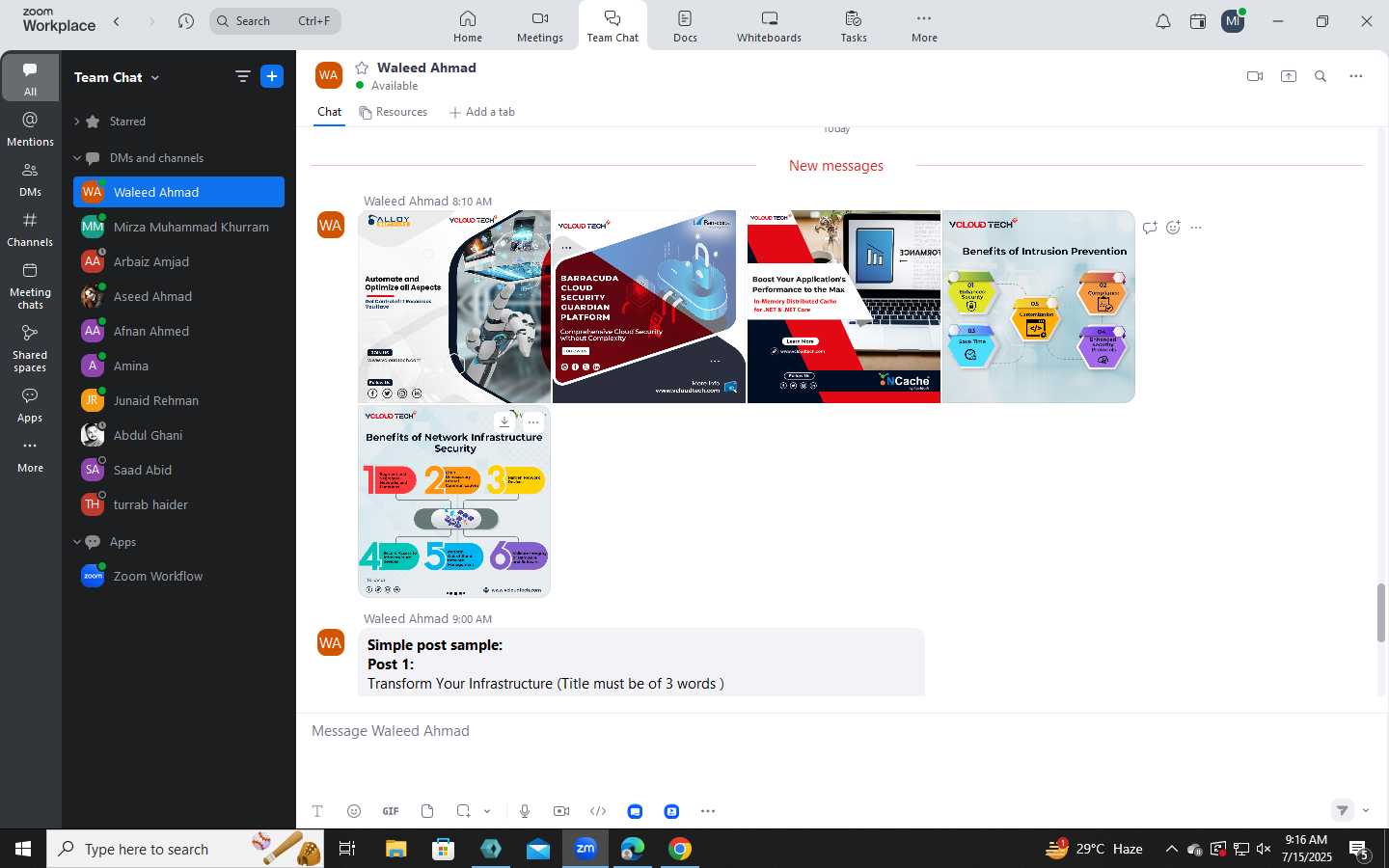This screenshot has height=868, width=1389.
Task: Open the Whiteboards tab
Action: (769, 26)
